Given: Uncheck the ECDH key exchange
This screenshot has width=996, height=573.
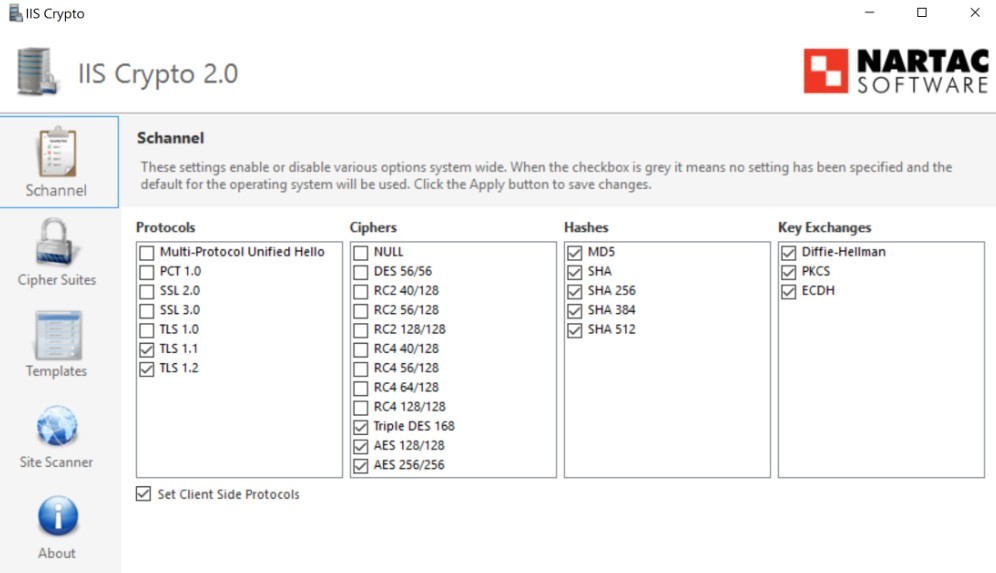Looking at the screenshot, I should [x=789, y=292].
